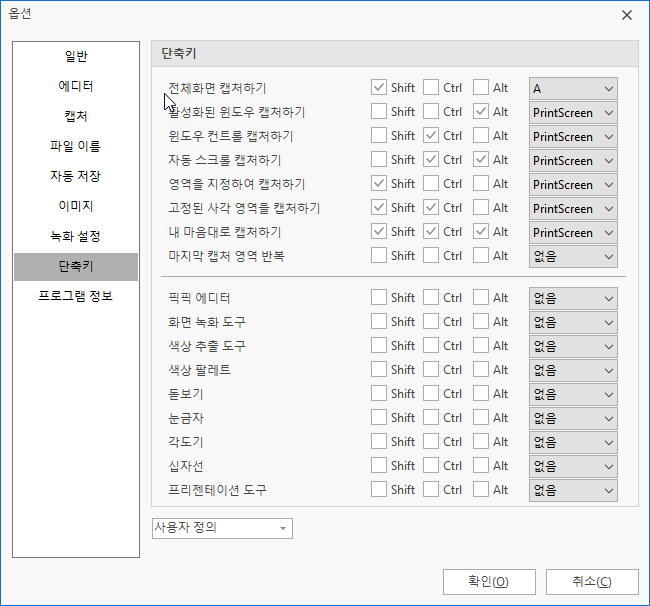The height and width of the screenshot is (606, 650).
Task: Open key dropdown for 돋보기
Action: [x=573, y=395]
